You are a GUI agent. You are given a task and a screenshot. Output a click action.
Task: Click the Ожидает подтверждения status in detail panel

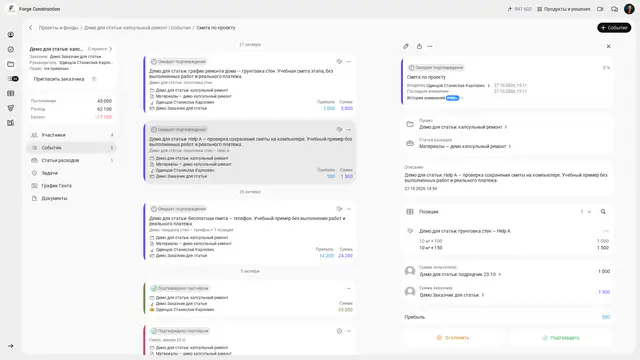[436, 68]
